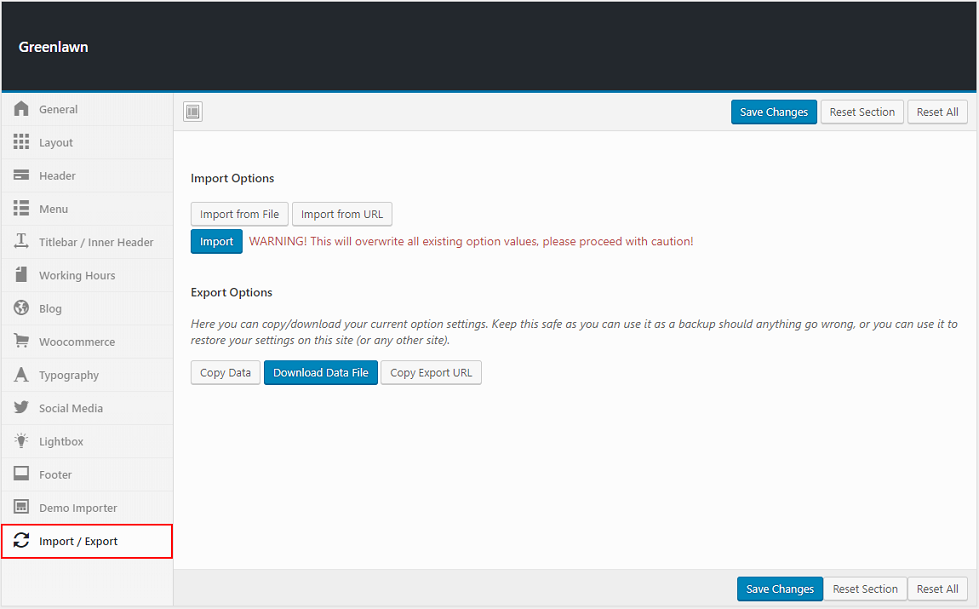Image resolution: width=979 pixels, height=609 pixels.
Task: Click the lightbulb icon beside Lightbox
Action: (21, 441)
